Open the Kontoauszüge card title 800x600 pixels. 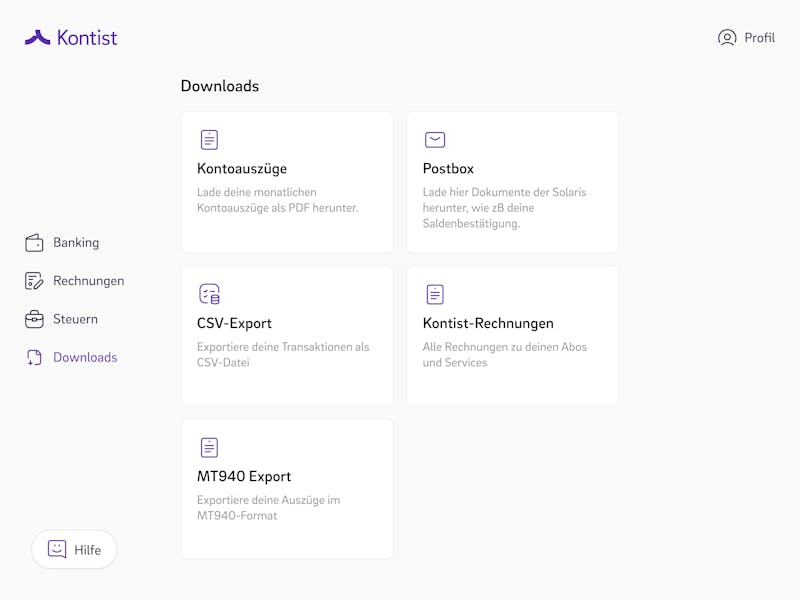tap(242, 169)
